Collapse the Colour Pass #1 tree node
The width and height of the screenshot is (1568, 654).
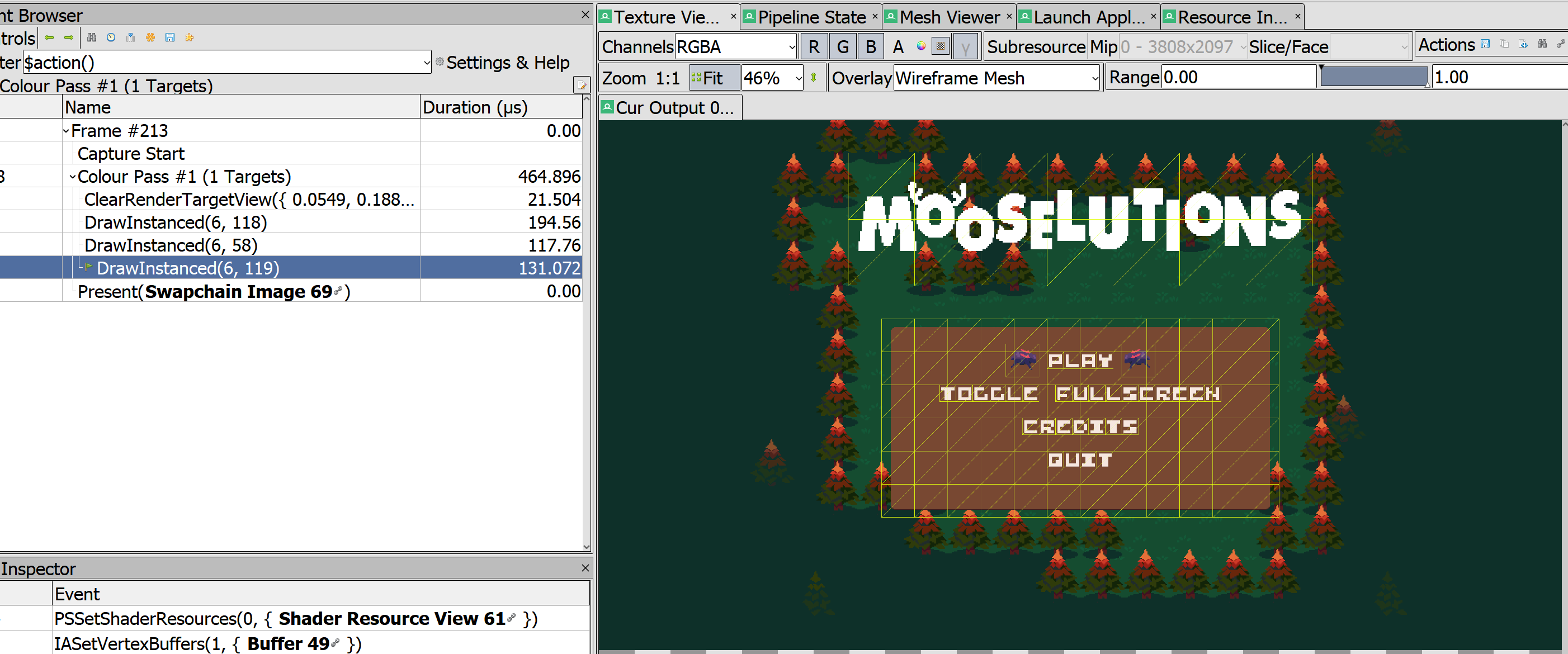(x=73, y=177)
